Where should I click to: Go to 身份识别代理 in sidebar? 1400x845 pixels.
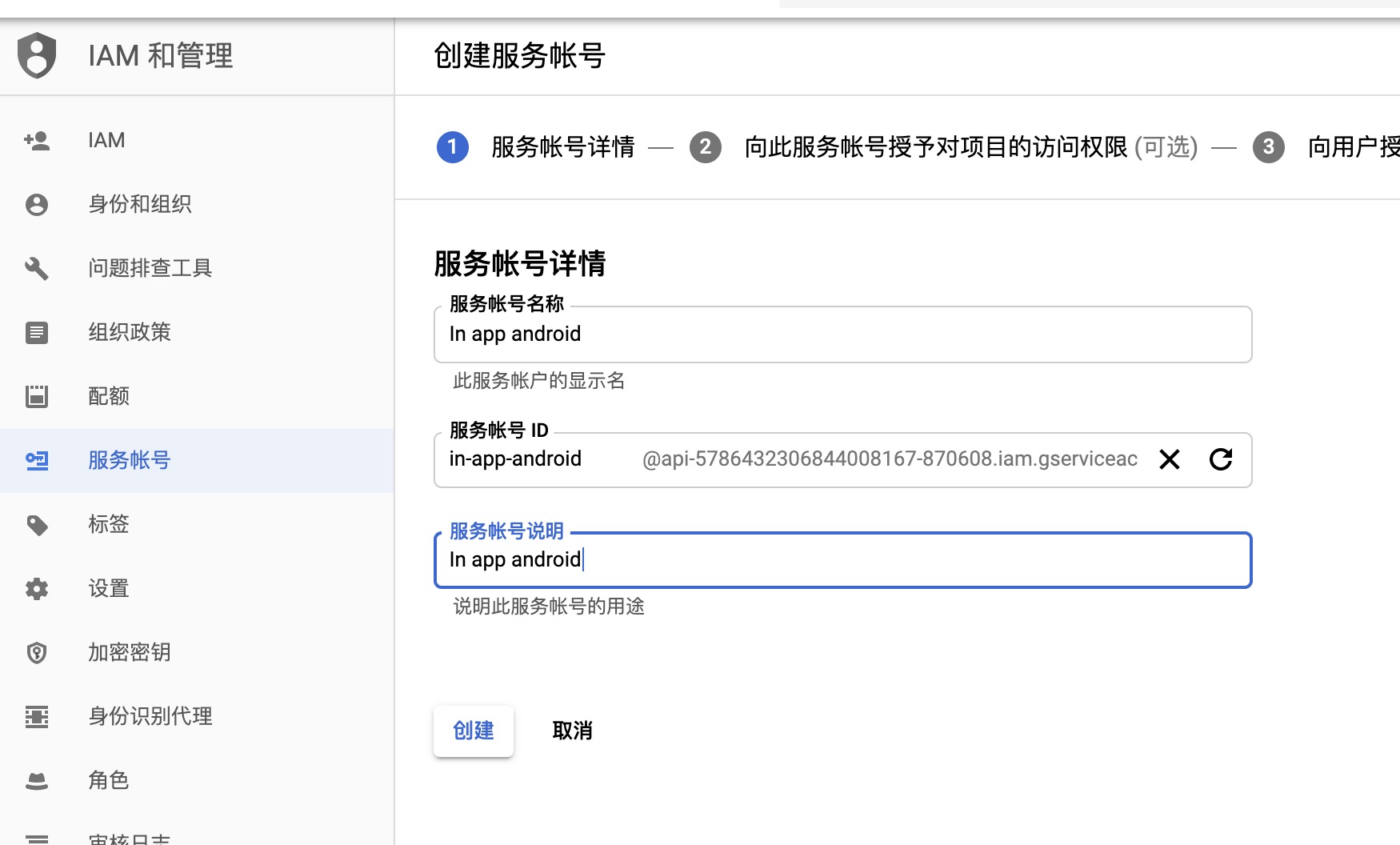[x=150, y=716]
